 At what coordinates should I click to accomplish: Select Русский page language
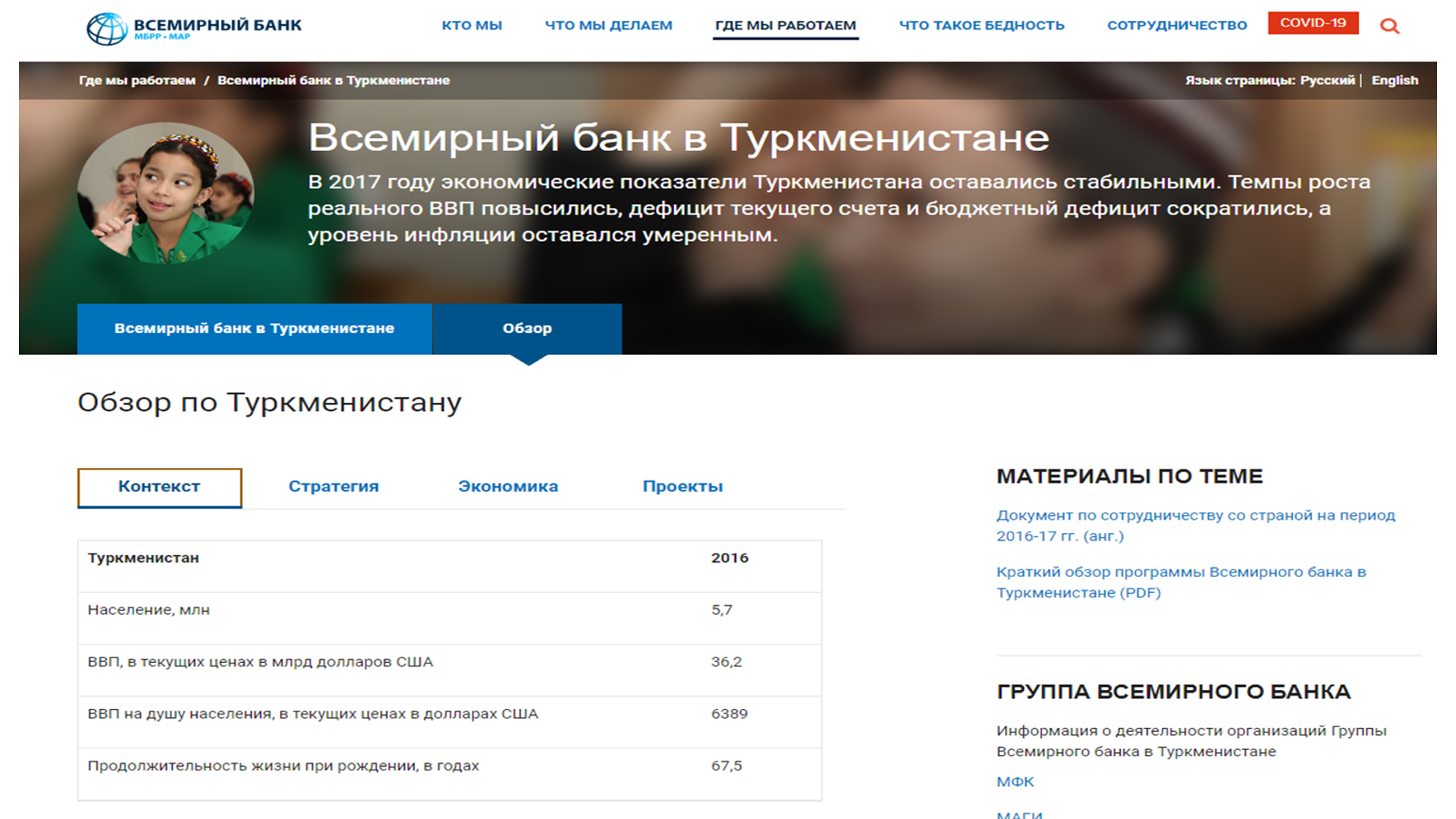[1326, 80]
